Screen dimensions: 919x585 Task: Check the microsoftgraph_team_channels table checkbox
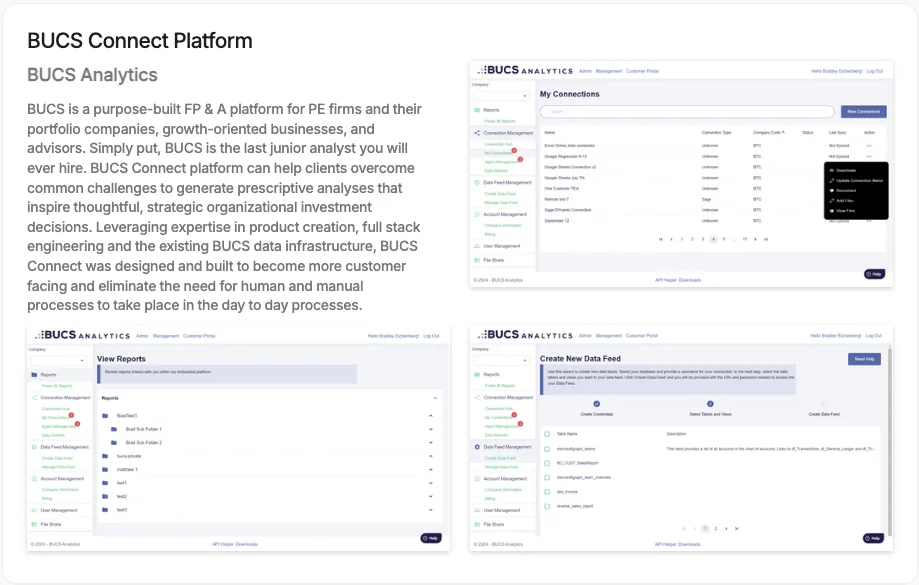[547, 478]
